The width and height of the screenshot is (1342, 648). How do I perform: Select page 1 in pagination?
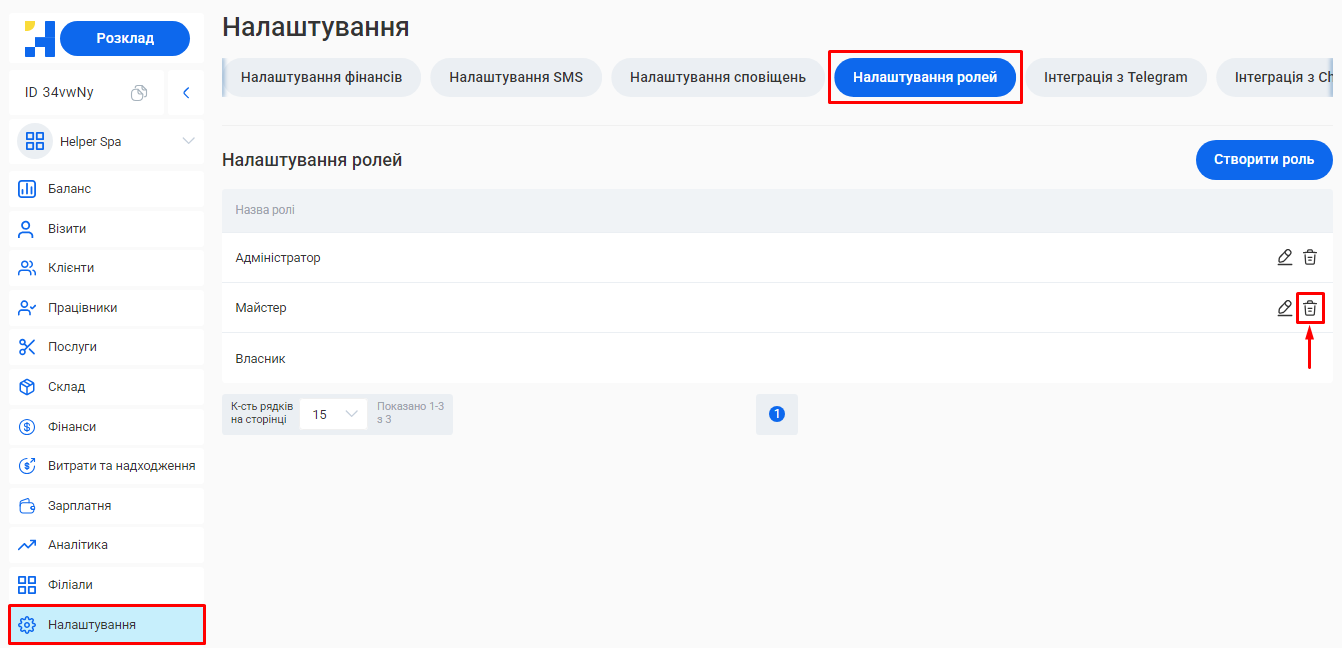coord(777,414)
